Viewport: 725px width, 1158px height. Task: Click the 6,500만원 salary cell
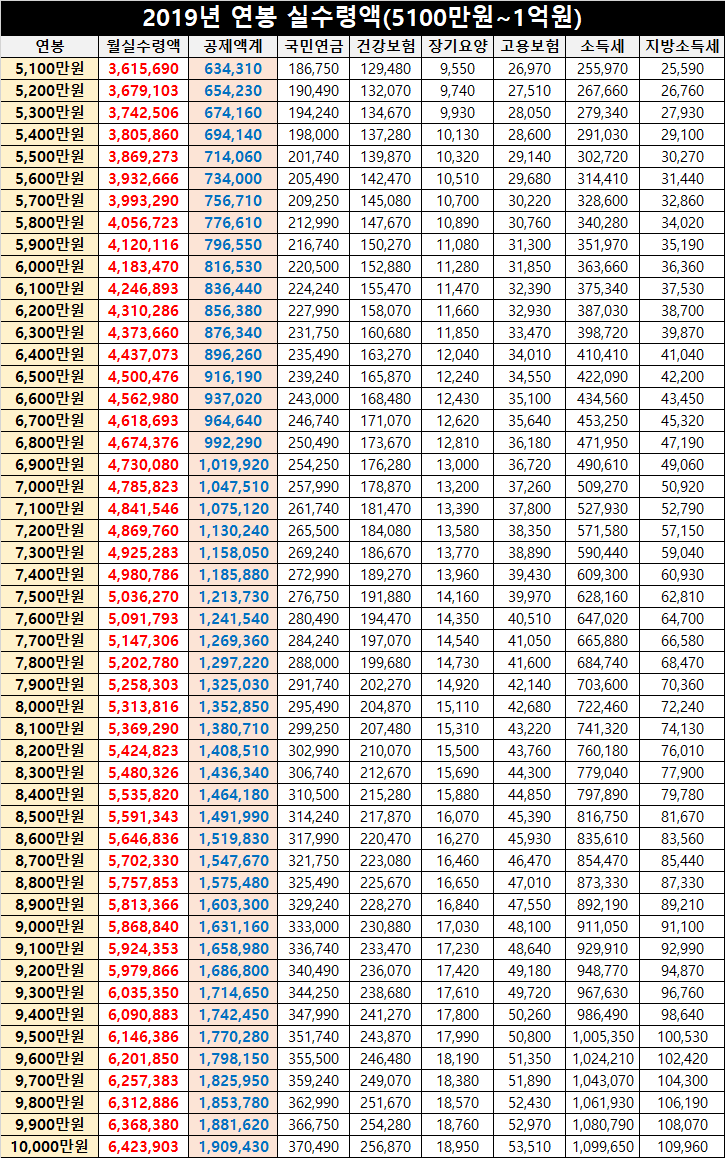[x=49, y=377]
